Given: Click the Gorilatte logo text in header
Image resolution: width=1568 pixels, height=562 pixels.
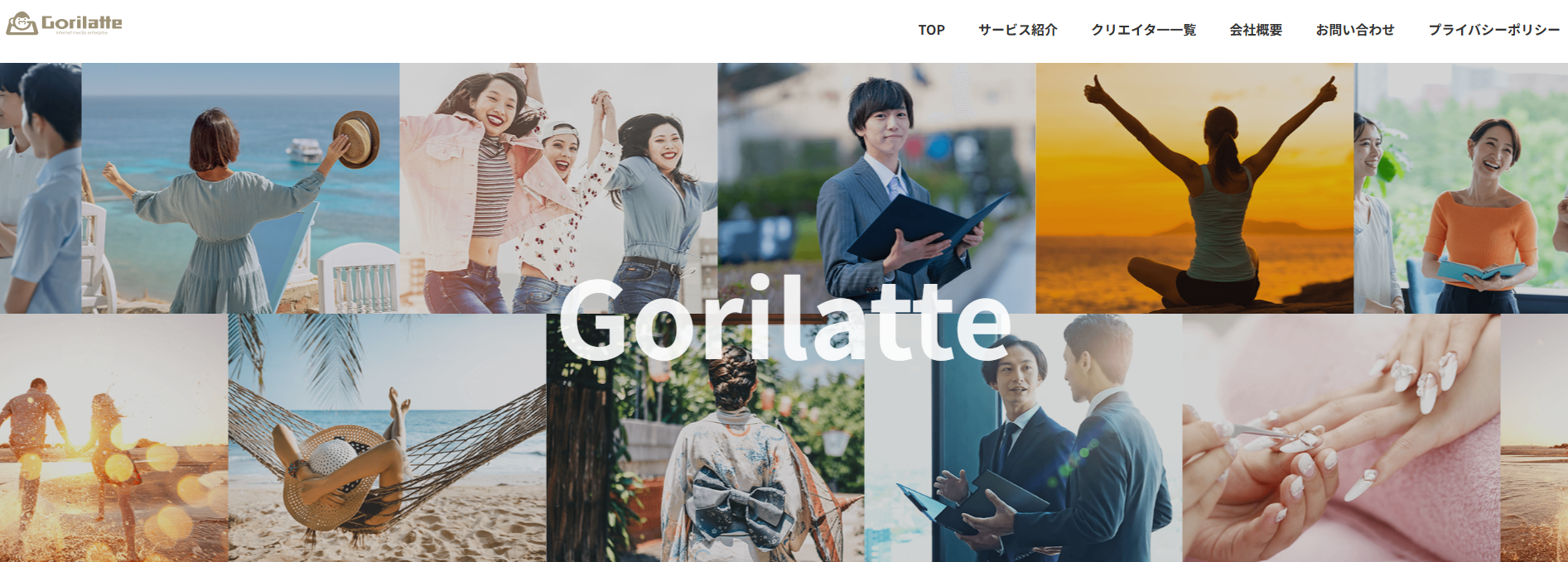Looking at the screenshot, I should (x=81, y=23).
